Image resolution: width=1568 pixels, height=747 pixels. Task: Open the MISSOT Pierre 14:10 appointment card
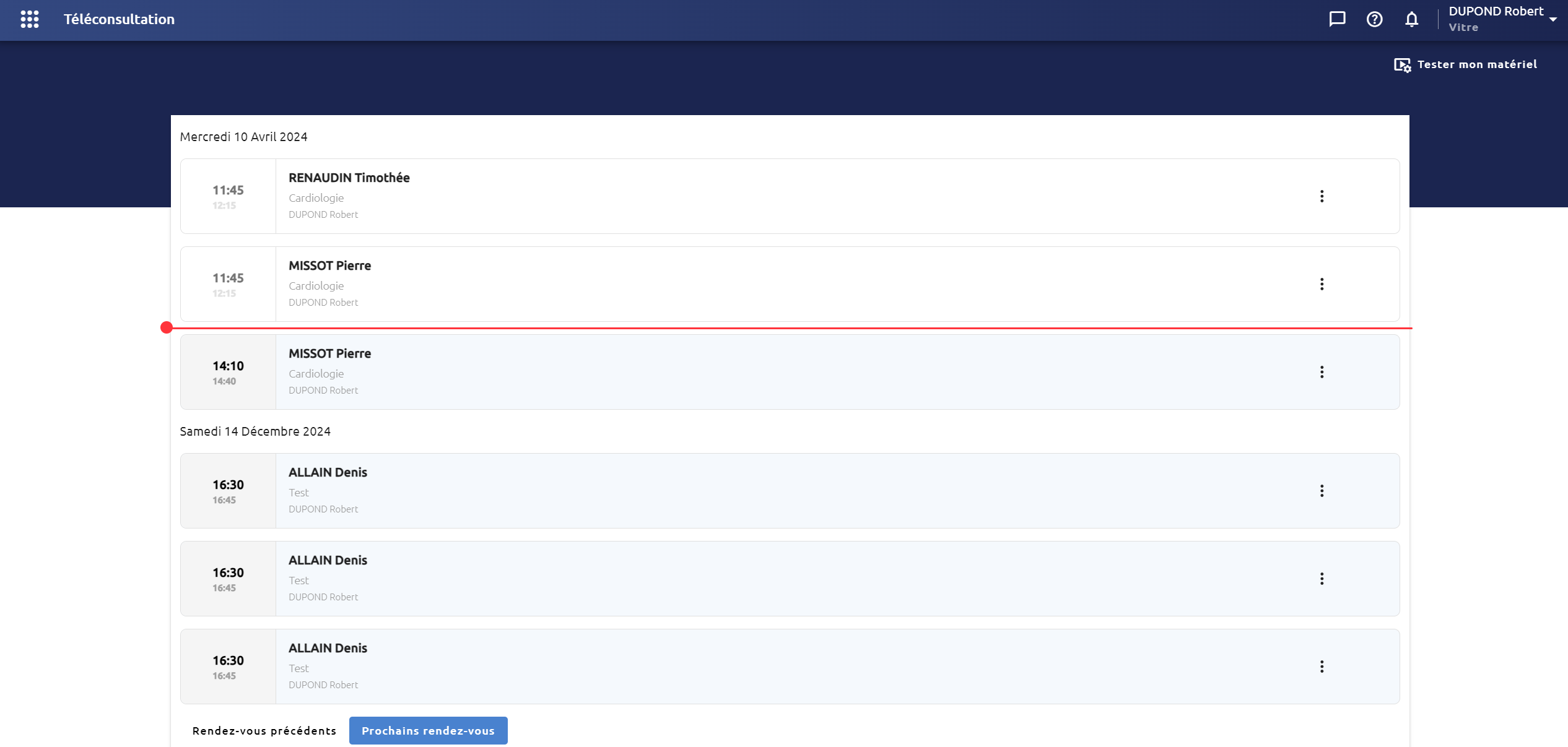pos(790,372)
